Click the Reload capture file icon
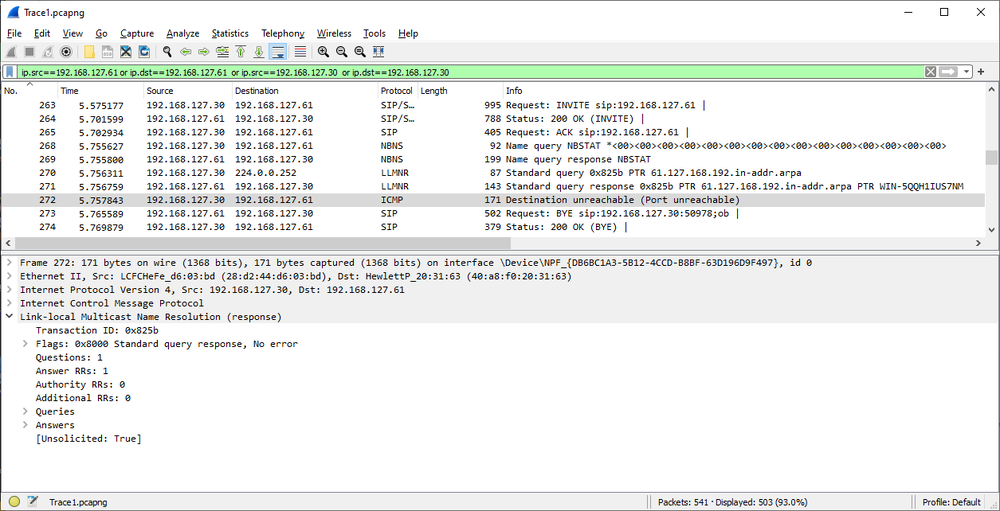Viewport: 1000px width, 511px height. (x=144, y=52)
